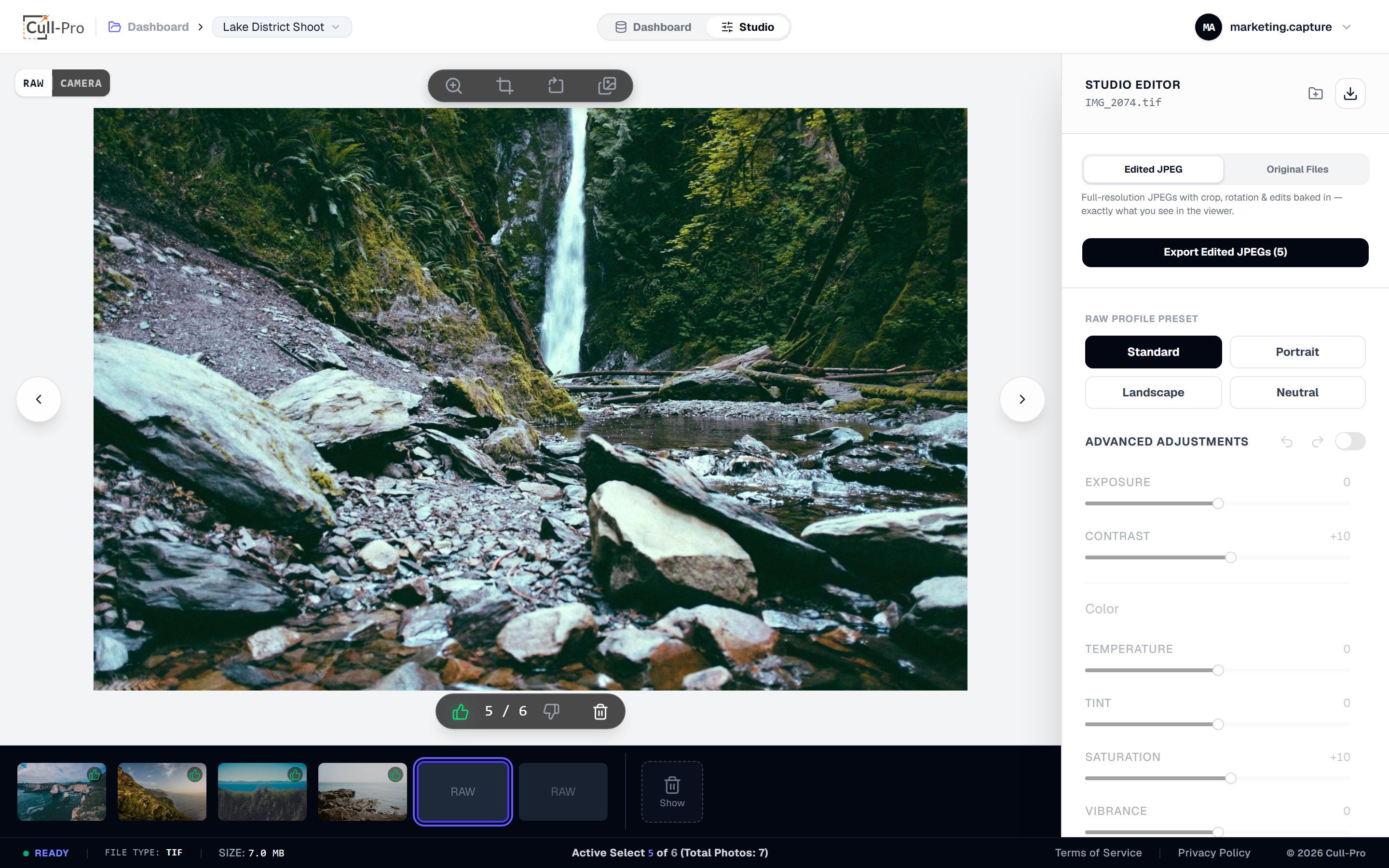Select the first coastal cliffs thumbnail
Image resolution: width=1389 pixels, height=868 pixels.
(x=61, y=792)
